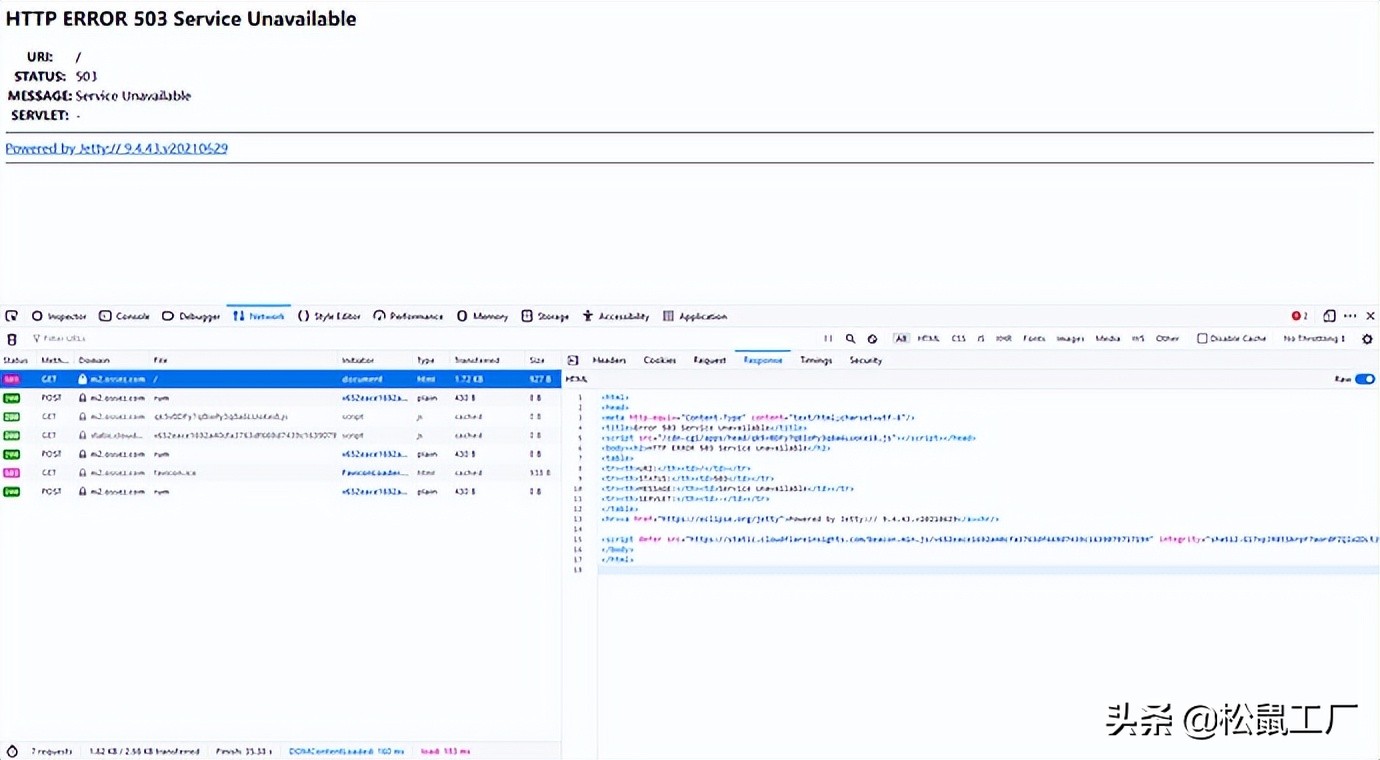Open the Memory tab

point(482,316)
